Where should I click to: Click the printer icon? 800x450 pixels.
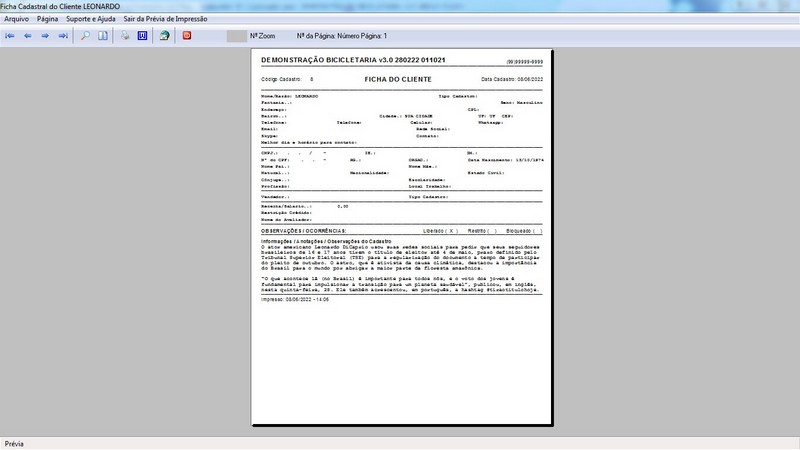pyautogui.click(x=125, y=36)
